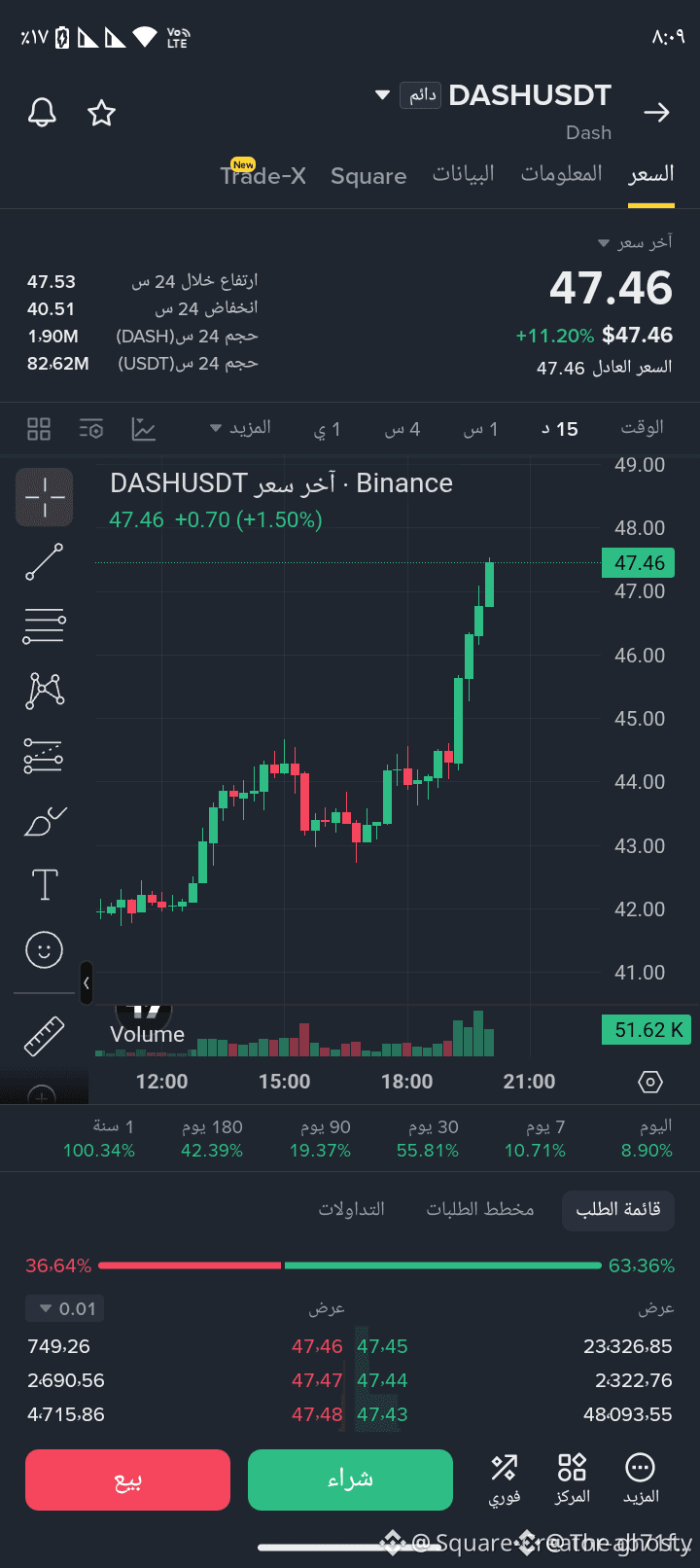Tap the 47.46 current price tag on axis
Screen dimensions: 700x1568
pos(640,563)
